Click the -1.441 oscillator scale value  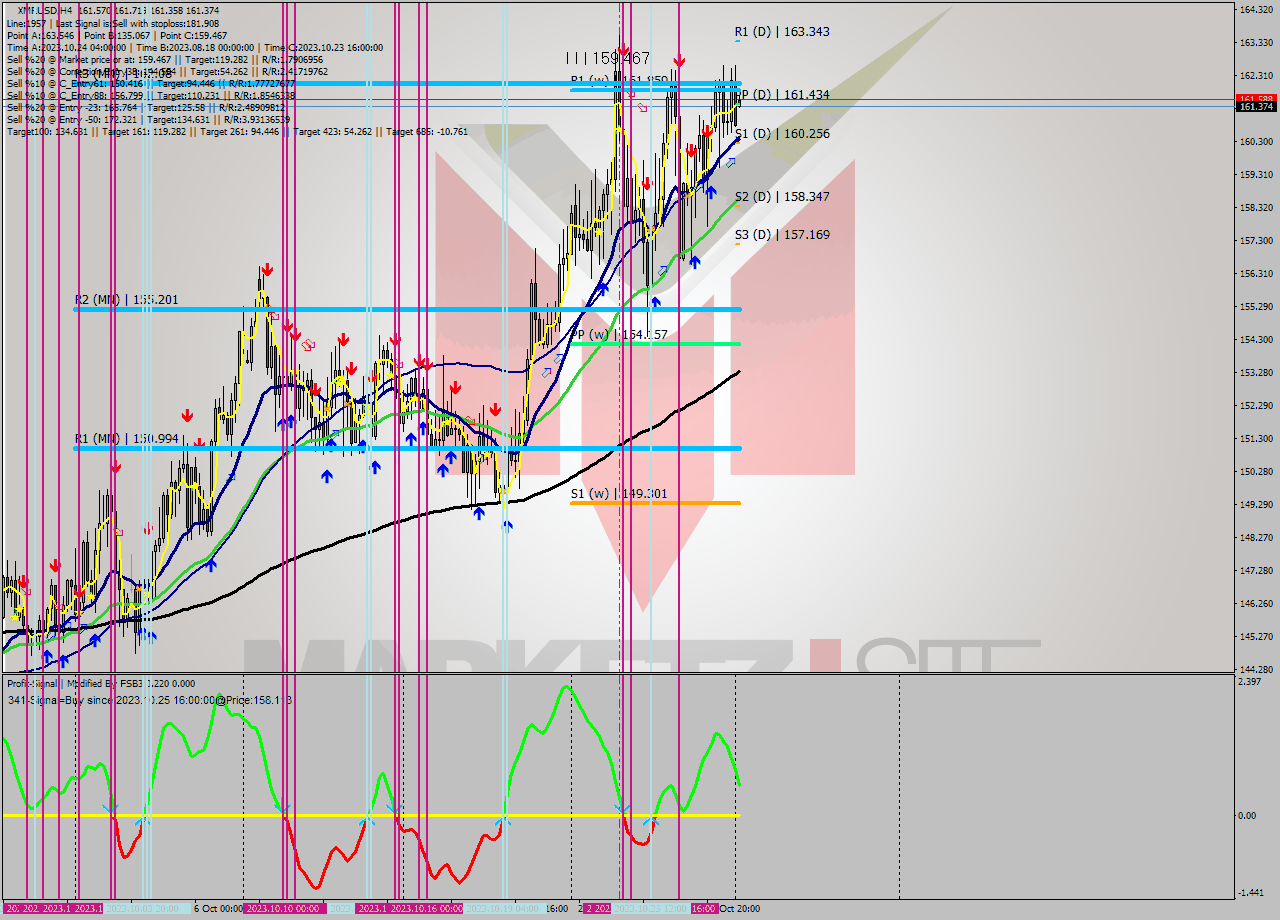1251,893
